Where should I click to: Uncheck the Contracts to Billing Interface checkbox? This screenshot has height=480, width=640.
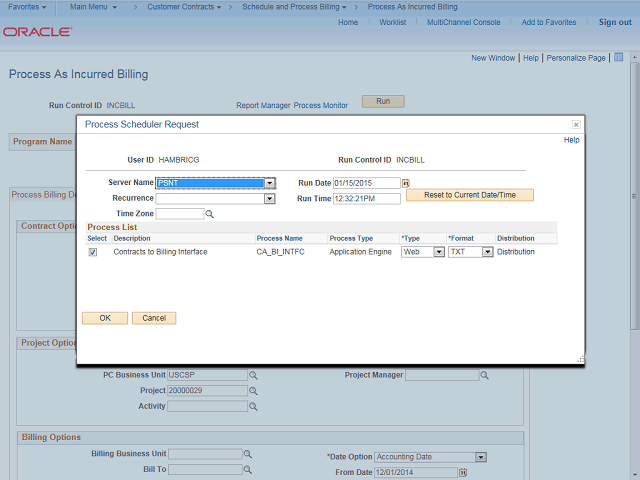93,252
